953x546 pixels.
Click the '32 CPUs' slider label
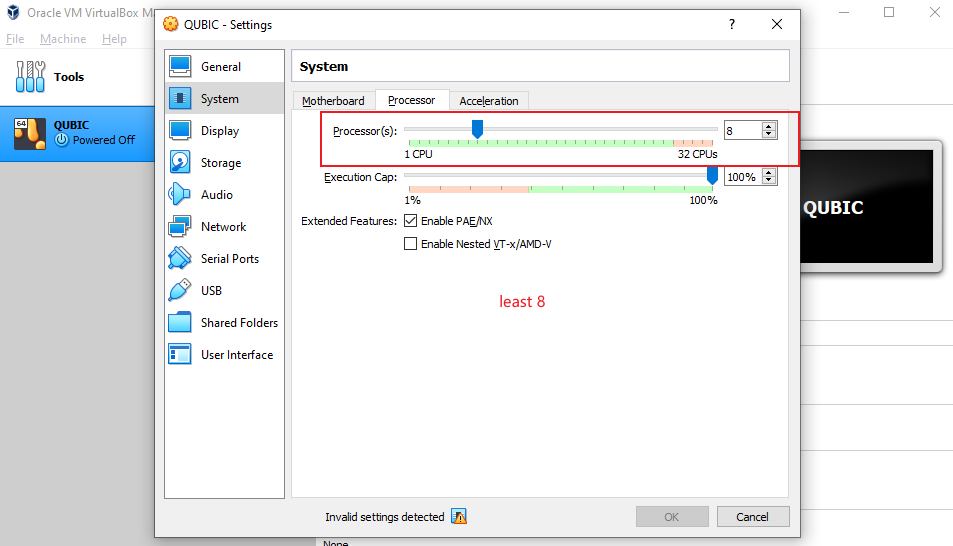pyautogui.click(x=697, y=154)
